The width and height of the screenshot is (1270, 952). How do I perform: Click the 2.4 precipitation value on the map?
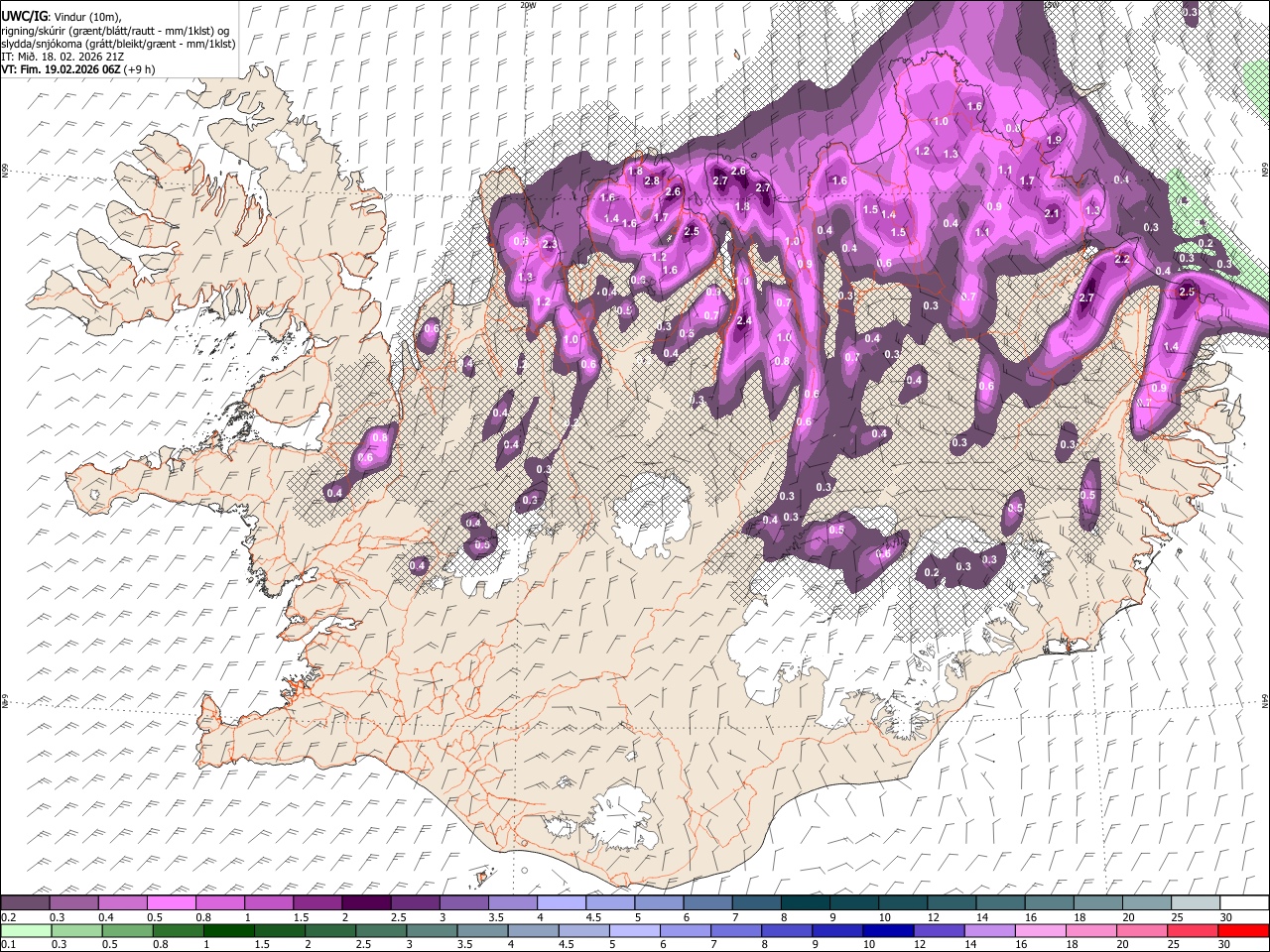coord(744,320)
